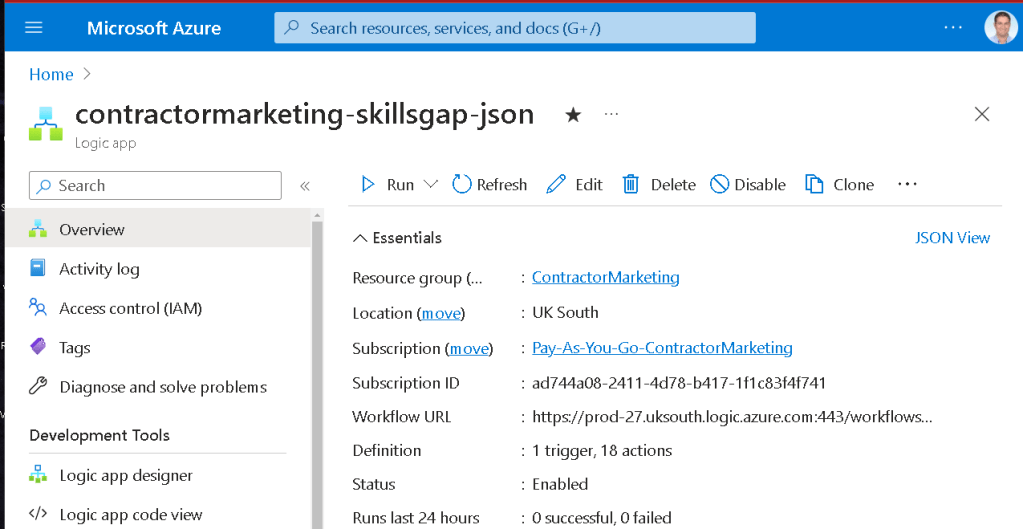The height and width of the screenshot is (529, 1023).
Task: Click the '1 trigger, 18 actions' text
Action: point(602,450)
